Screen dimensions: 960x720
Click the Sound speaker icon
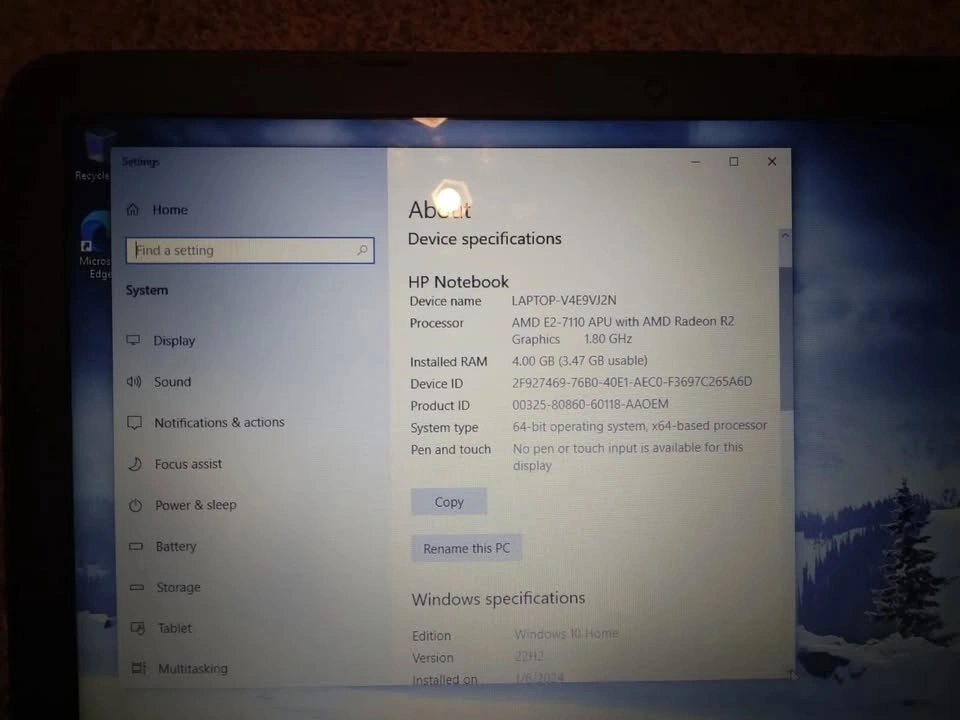tap(134, 382)
